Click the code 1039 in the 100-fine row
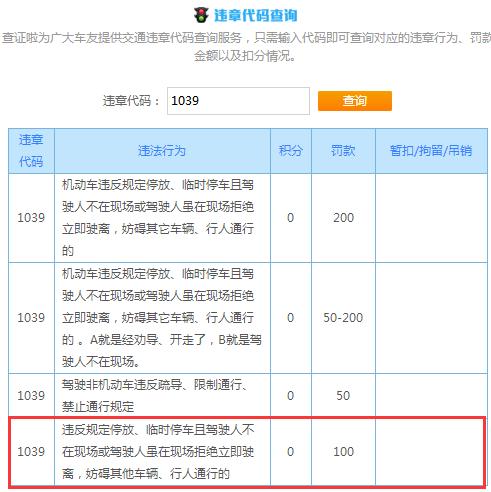This screenshot has height=492, width=491. pos(31,452)
